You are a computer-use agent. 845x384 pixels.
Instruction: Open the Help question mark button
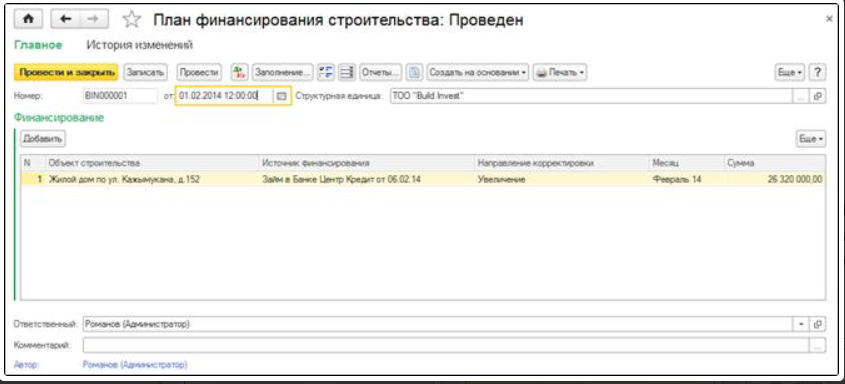818,72
